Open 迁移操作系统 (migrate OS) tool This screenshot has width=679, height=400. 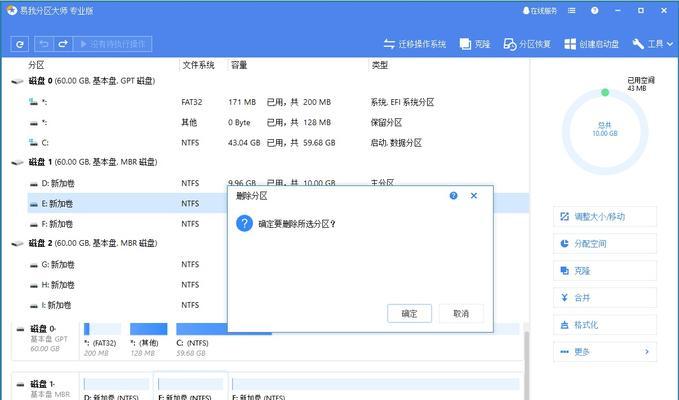click(x=416, y=44)
